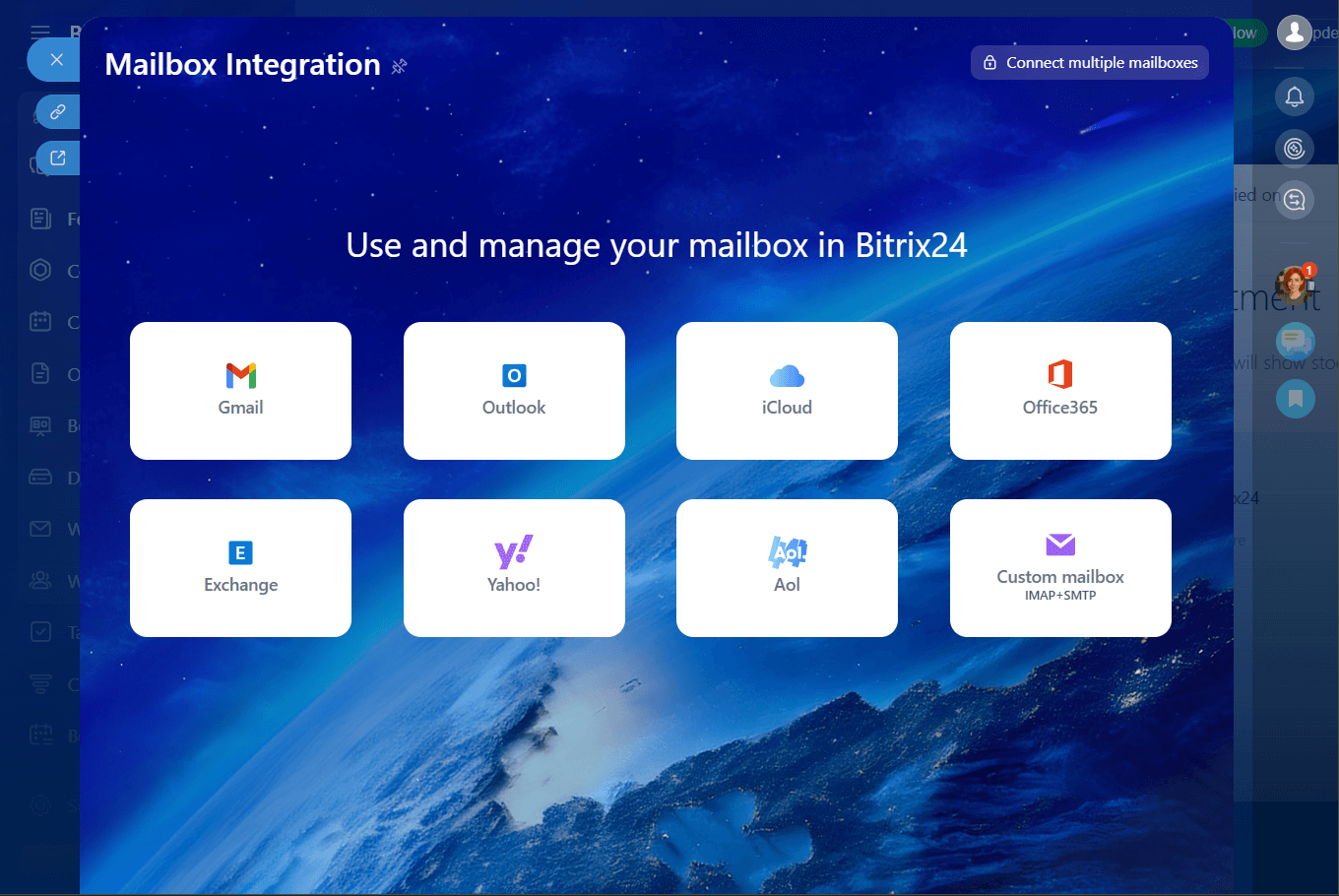Viewport: 1339px width, 896px height.
Task: Click the bookmark icon in right sidebar
Action: tap(1295, 399)
